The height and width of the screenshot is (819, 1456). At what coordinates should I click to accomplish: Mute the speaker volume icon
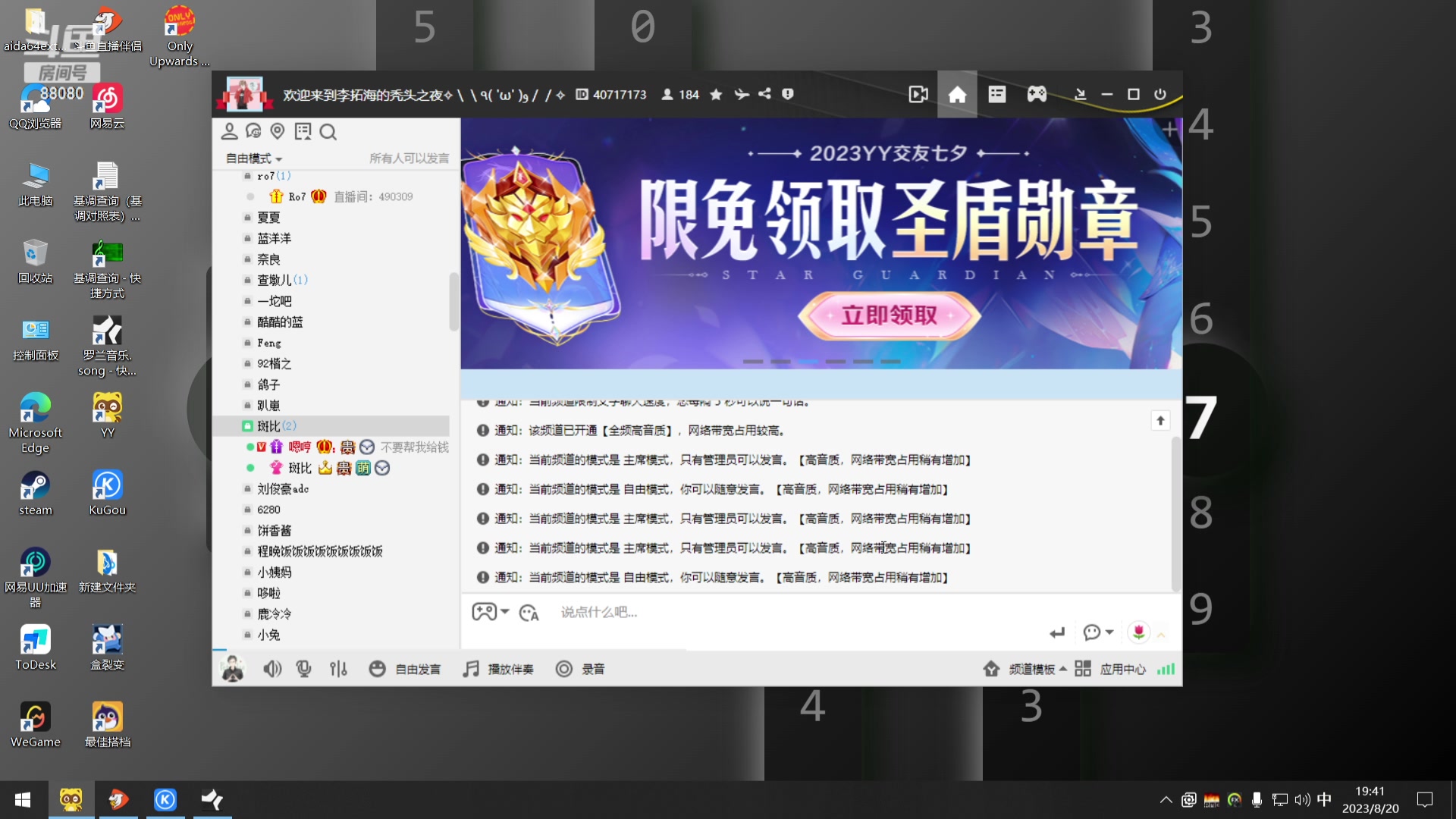272,669
